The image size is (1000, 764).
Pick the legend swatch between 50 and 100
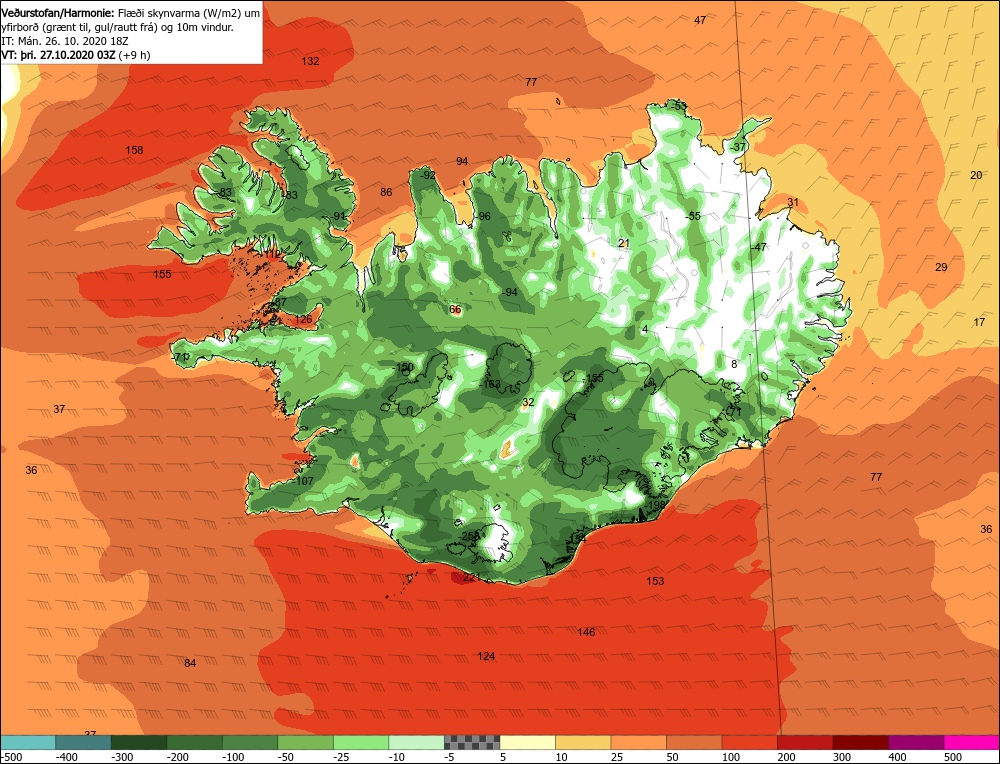[694, 742]
